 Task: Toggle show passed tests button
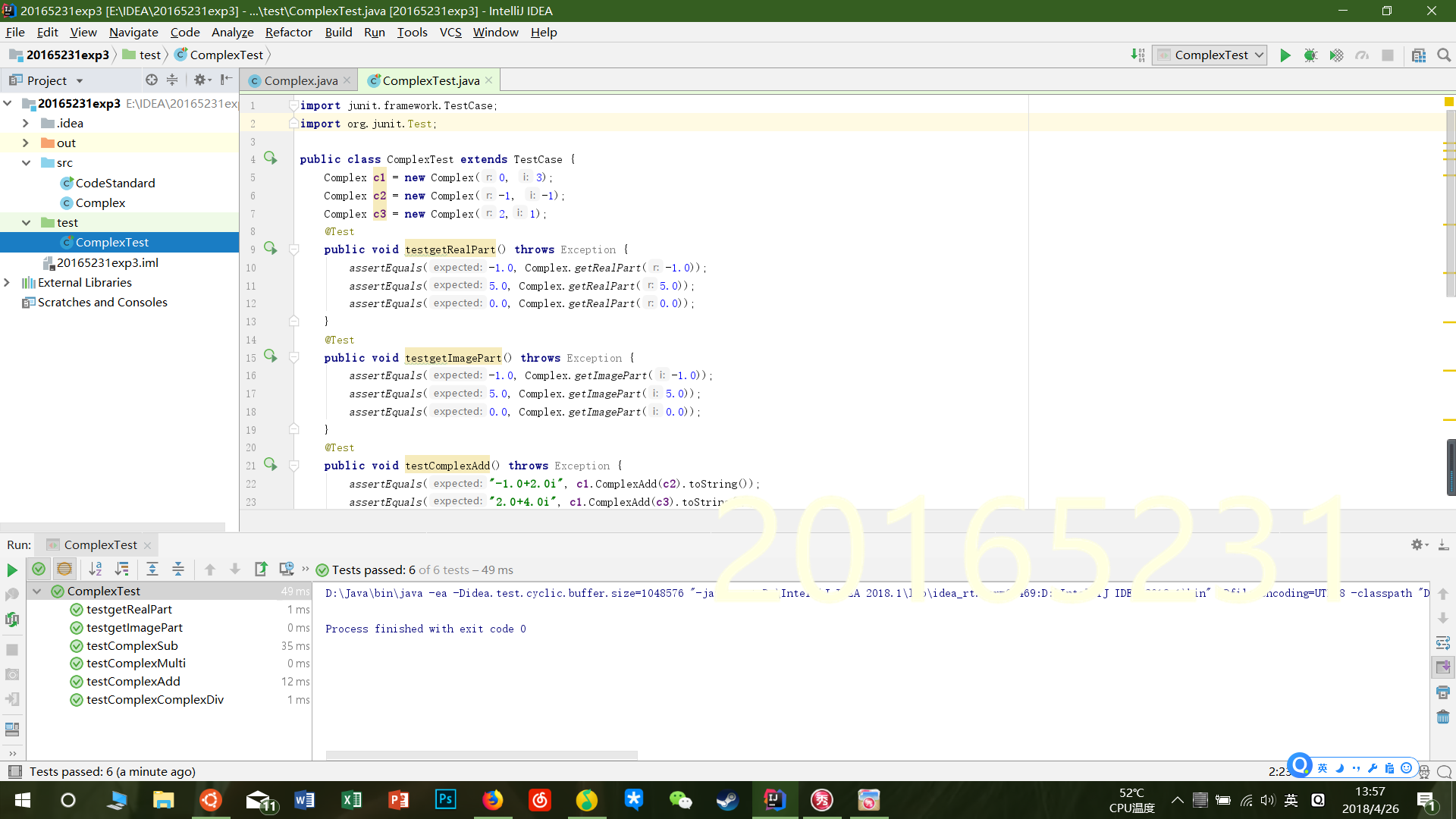pos(39,570)
